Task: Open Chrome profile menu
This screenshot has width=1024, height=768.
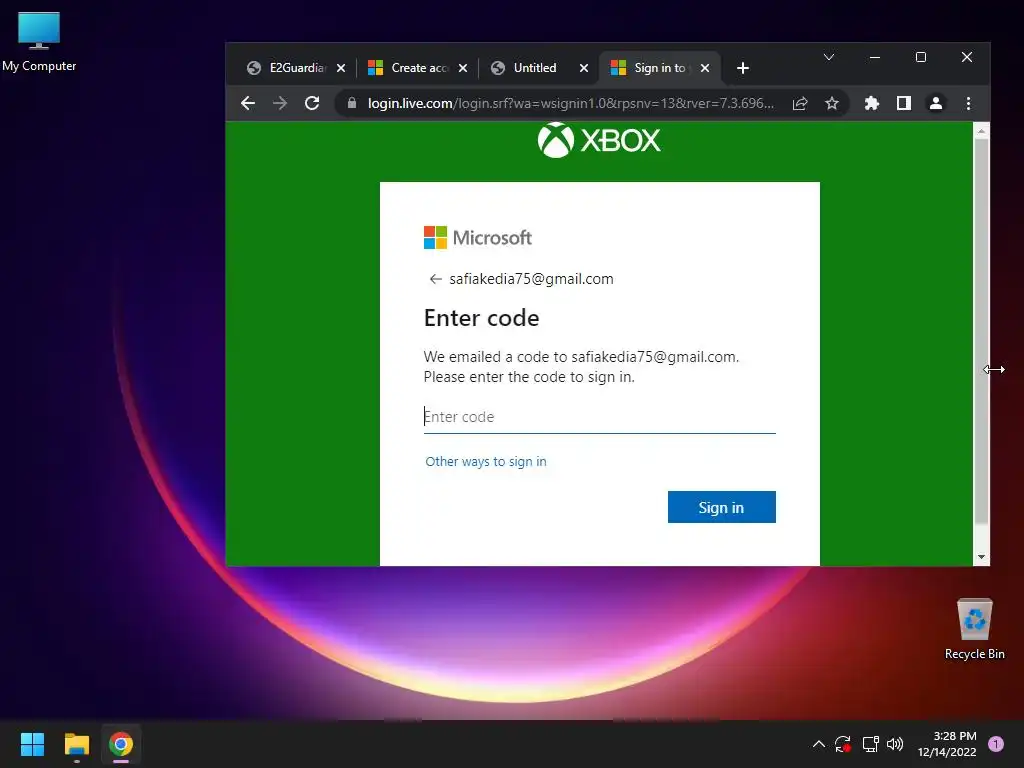Action: click(x=936, y=103)
